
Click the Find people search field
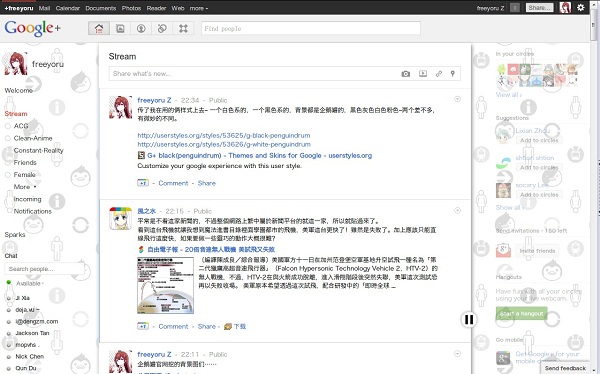click(x=311, y=28)
